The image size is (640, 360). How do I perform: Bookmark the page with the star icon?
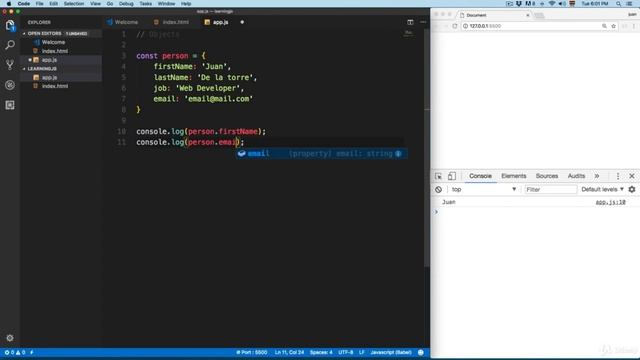pos(613,26)
